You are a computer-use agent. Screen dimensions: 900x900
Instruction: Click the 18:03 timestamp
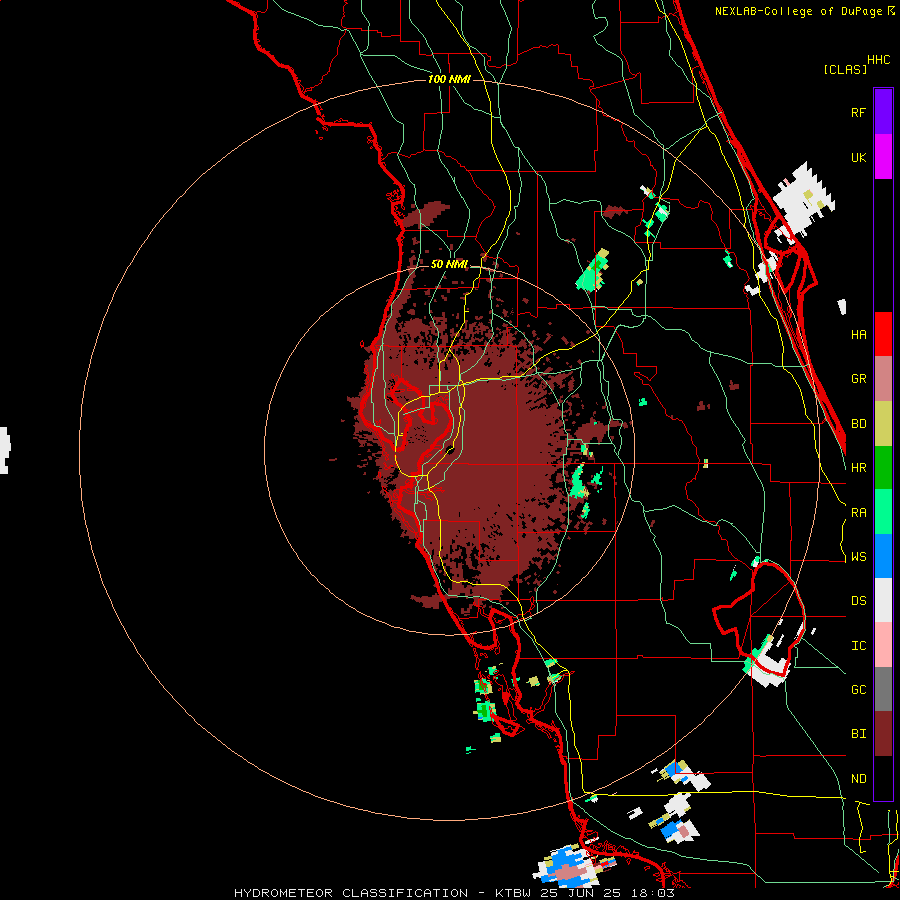(654, 893)
